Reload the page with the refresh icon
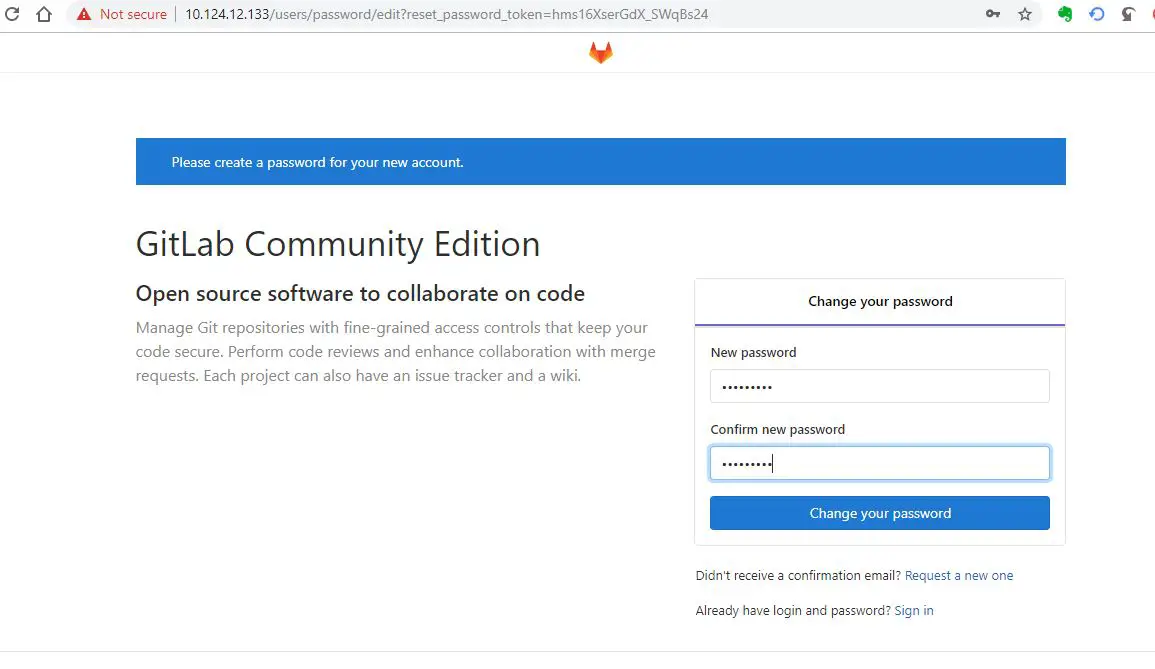This screenshot has width=1155, height=669. tap(12, 15)
